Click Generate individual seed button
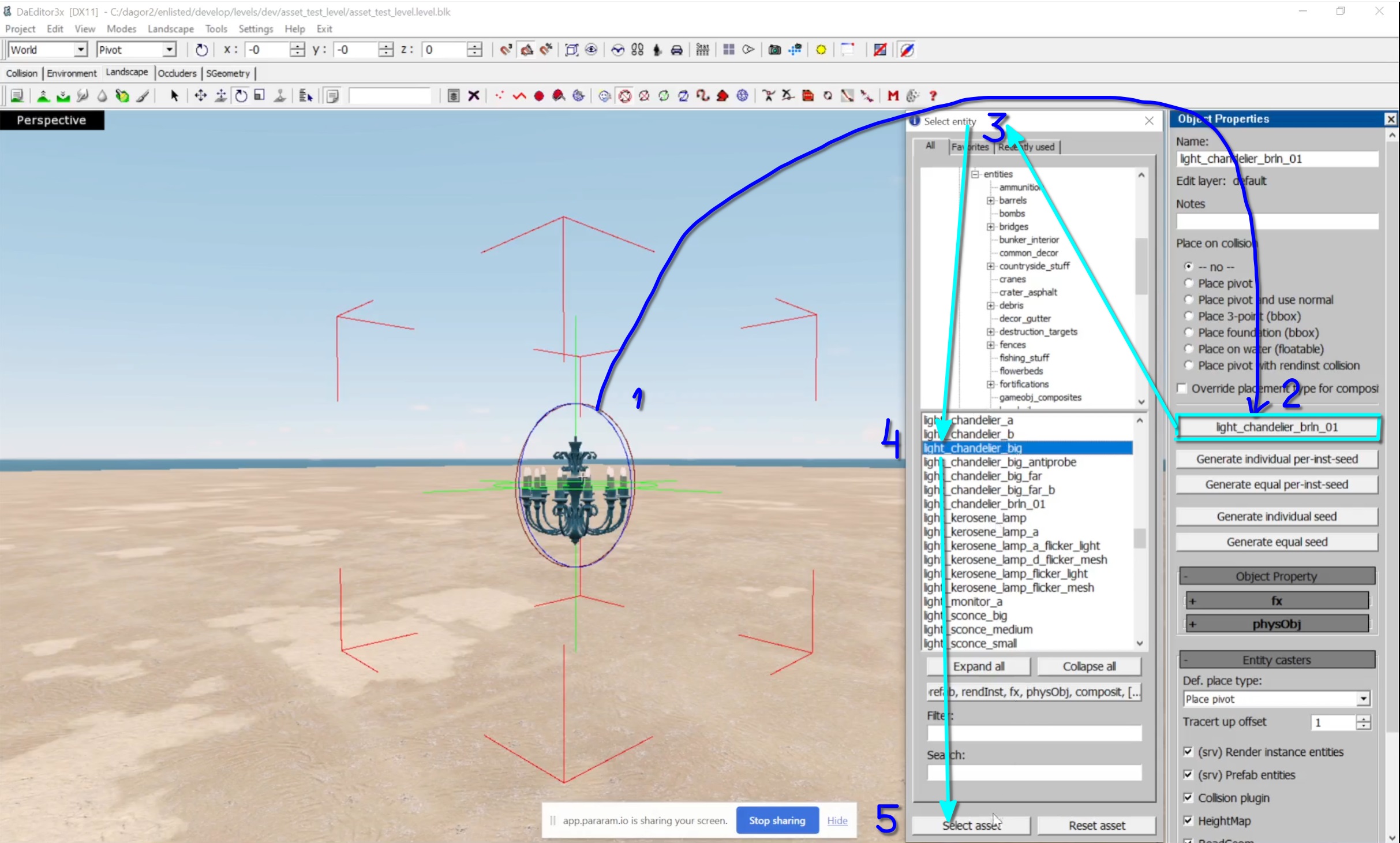The image size is (1400, 843). (x=1277, y=516)
